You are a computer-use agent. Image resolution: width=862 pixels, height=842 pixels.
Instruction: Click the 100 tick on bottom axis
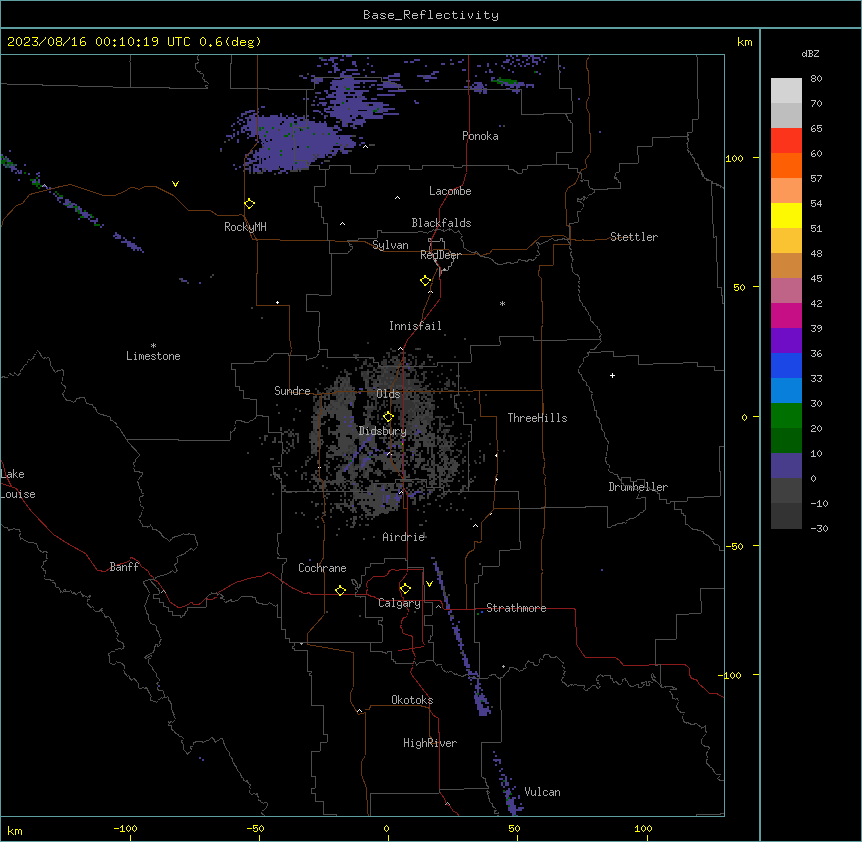[643, 828]
